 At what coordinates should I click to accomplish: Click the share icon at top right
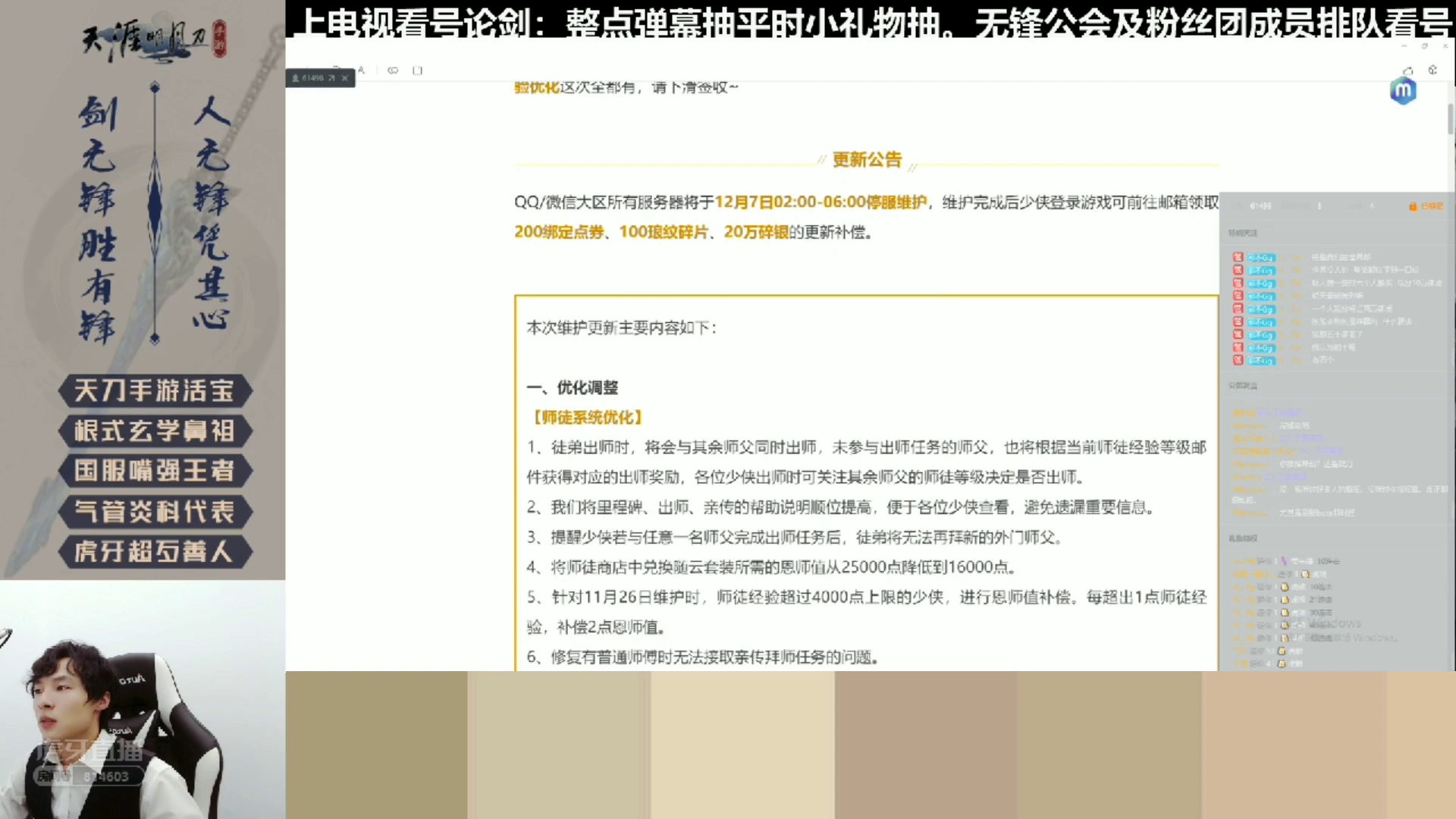pos(1408,71)
